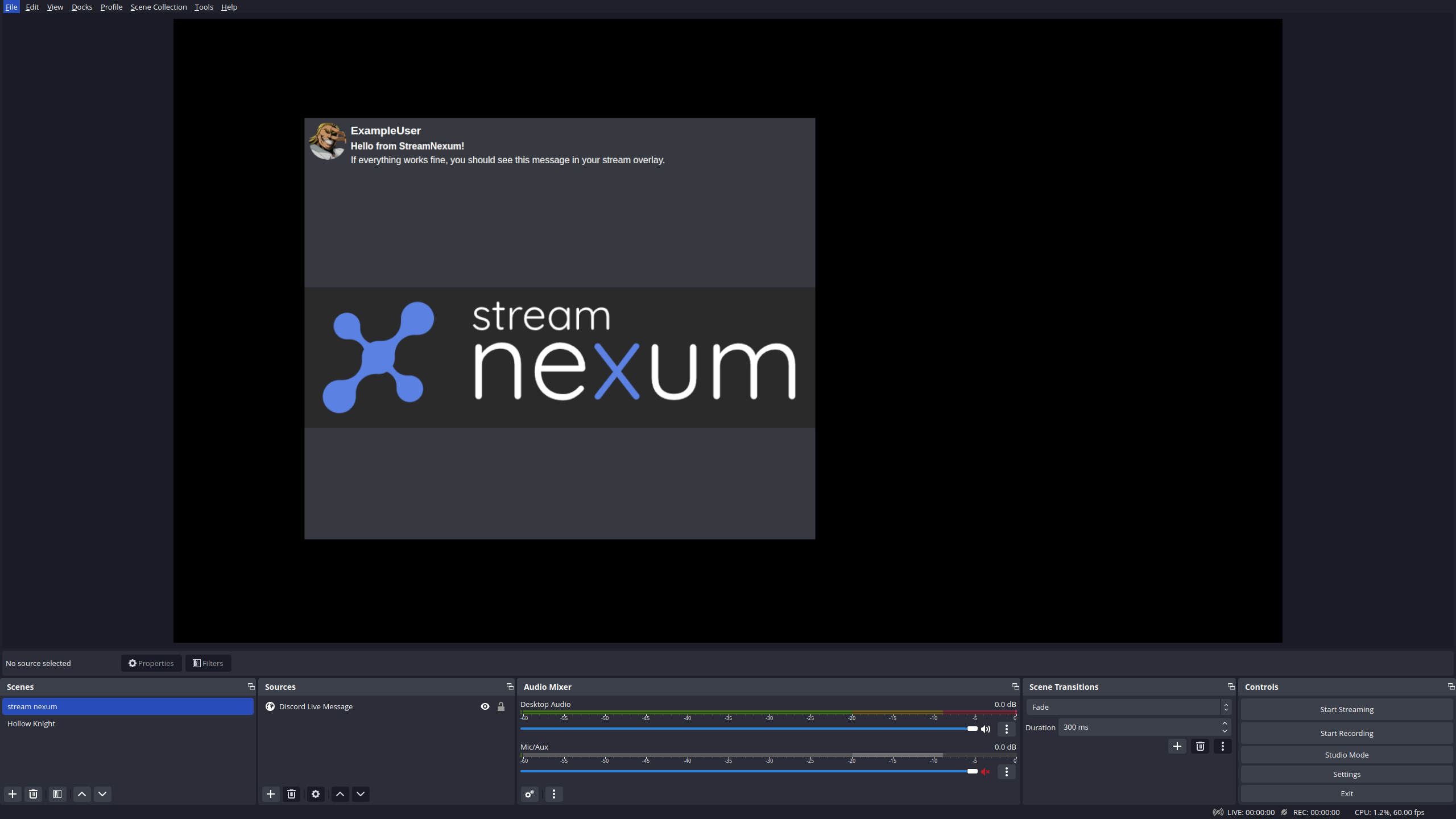Click the Start Recording button
Image resolution: width=1456 pixels, height=819 pixels.
coord(1346,733)
